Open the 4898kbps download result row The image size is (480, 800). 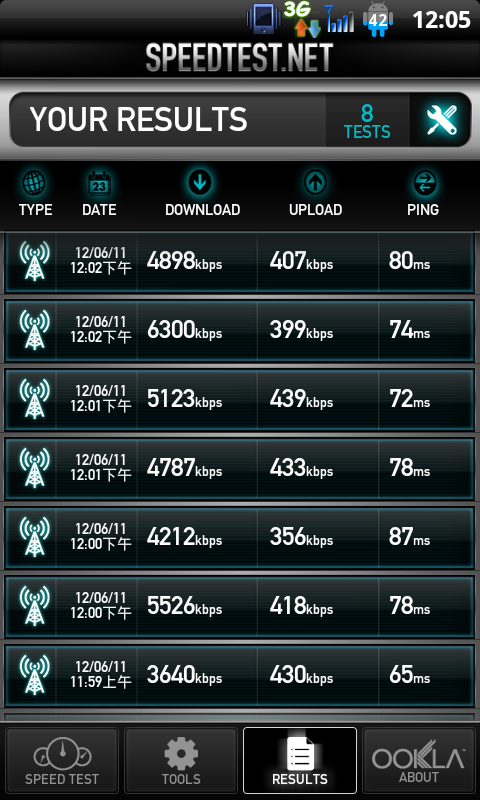pyautogui.click(x=240, y=262)
